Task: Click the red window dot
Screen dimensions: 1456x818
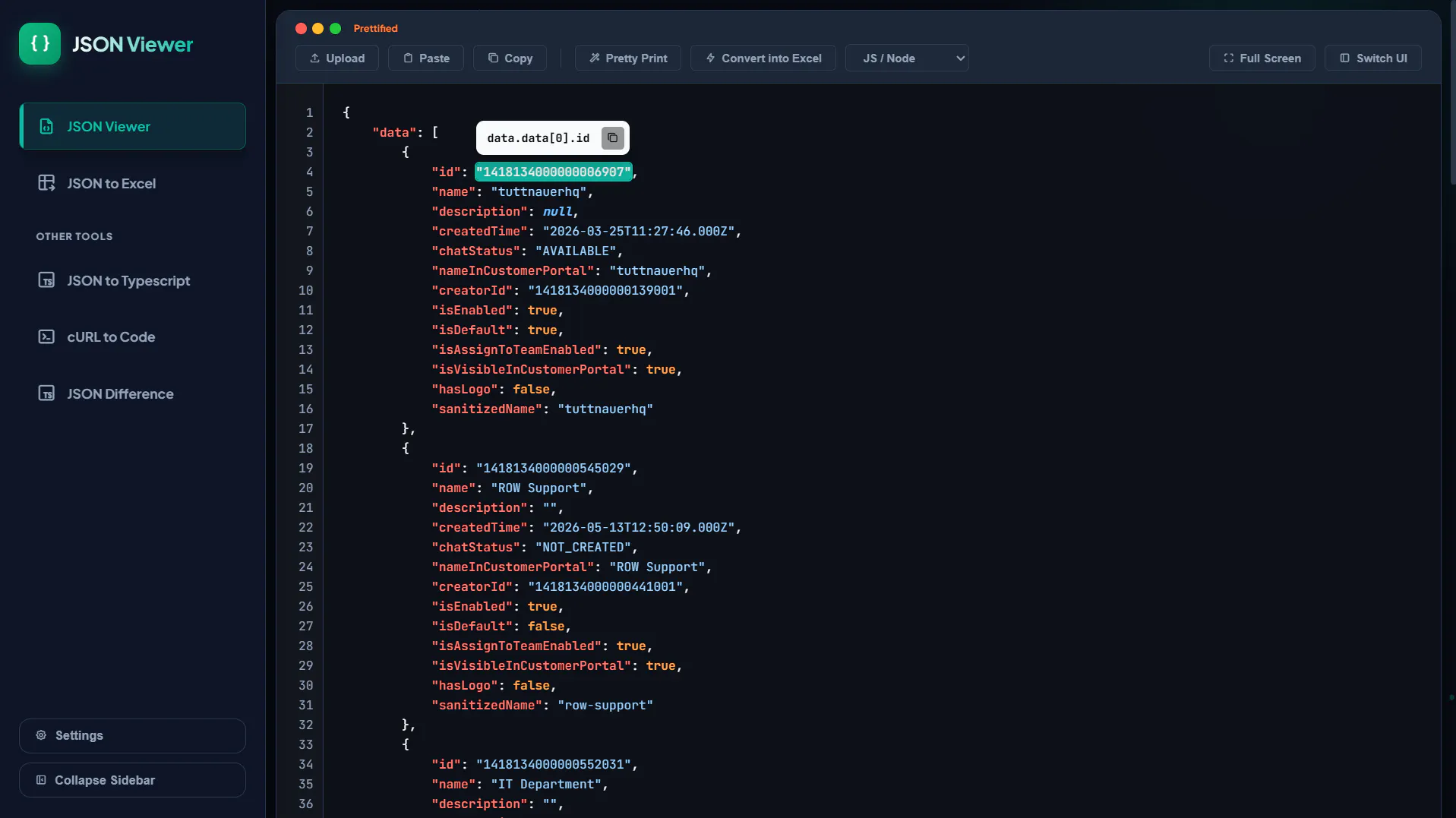Action: click(x=301, y=28)
